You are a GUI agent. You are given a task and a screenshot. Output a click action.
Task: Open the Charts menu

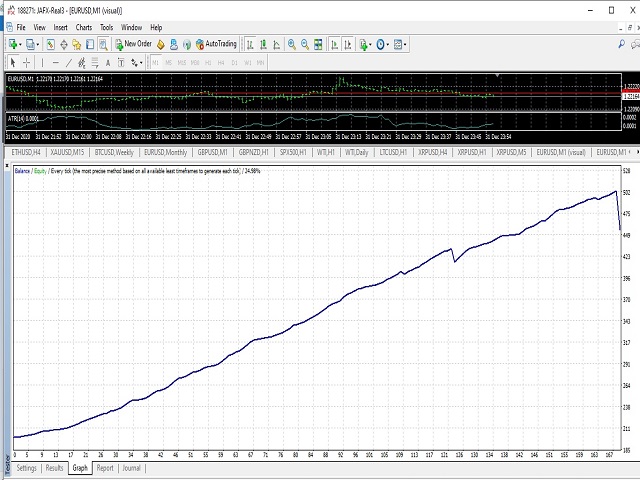click(84, 27)
